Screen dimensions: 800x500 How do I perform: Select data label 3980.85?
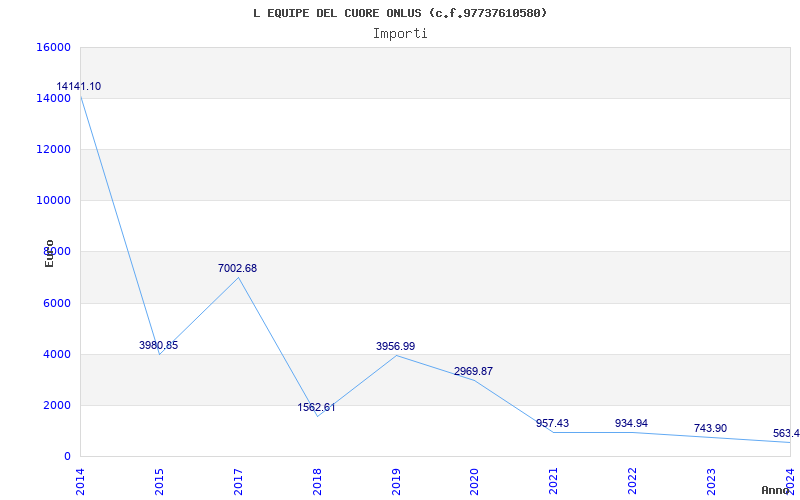(158, 345)
